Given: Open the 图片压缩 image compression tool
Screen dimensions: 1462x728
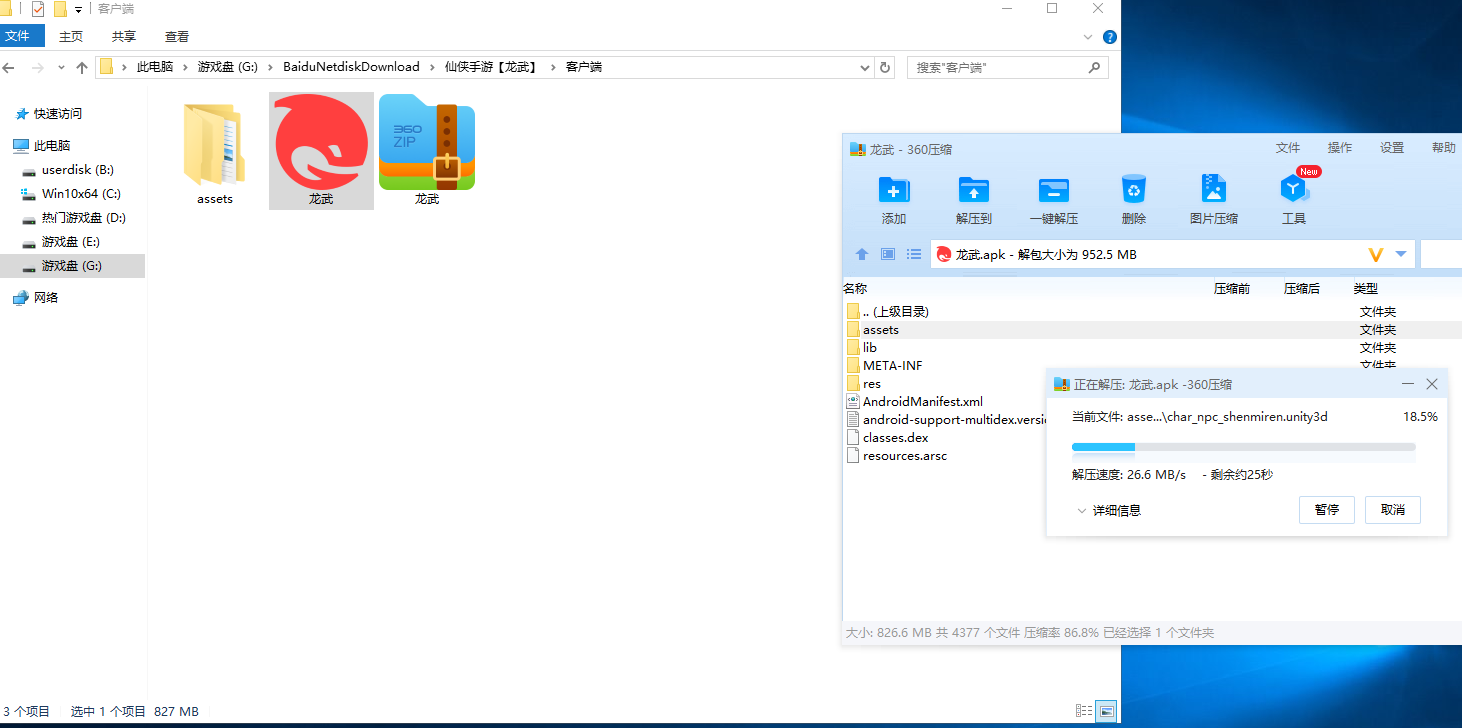Looking at the screenshot, I should 1213,190.
